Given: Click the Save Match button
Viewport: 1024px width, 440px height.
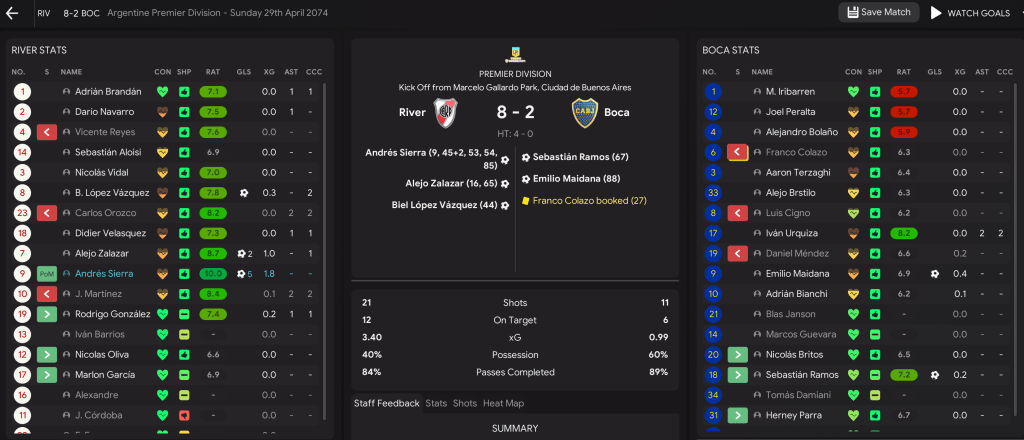Looking at the screenshot, I should click(879, 12).
